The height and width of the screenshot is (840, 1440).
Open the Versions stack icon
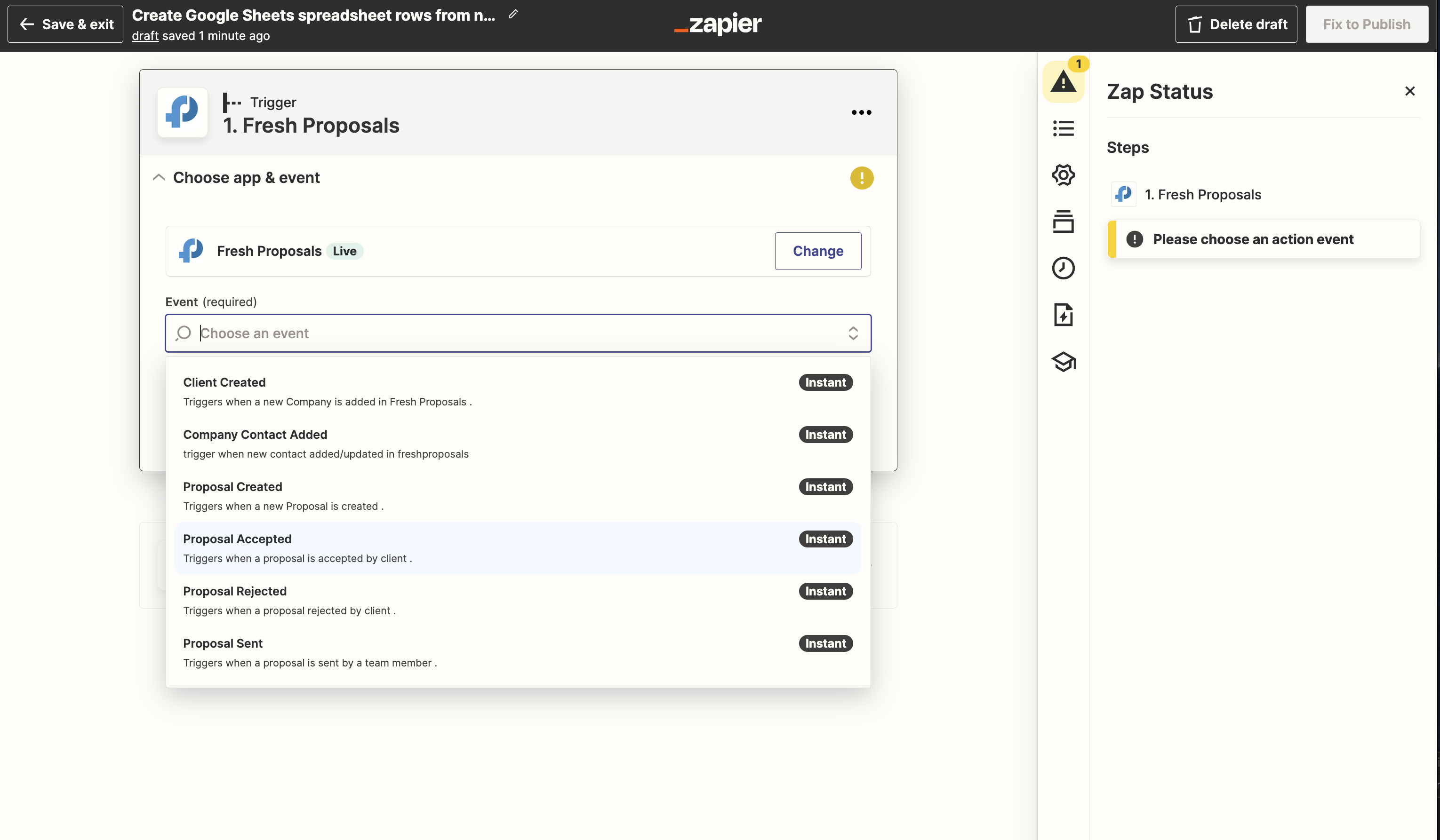1063,222
